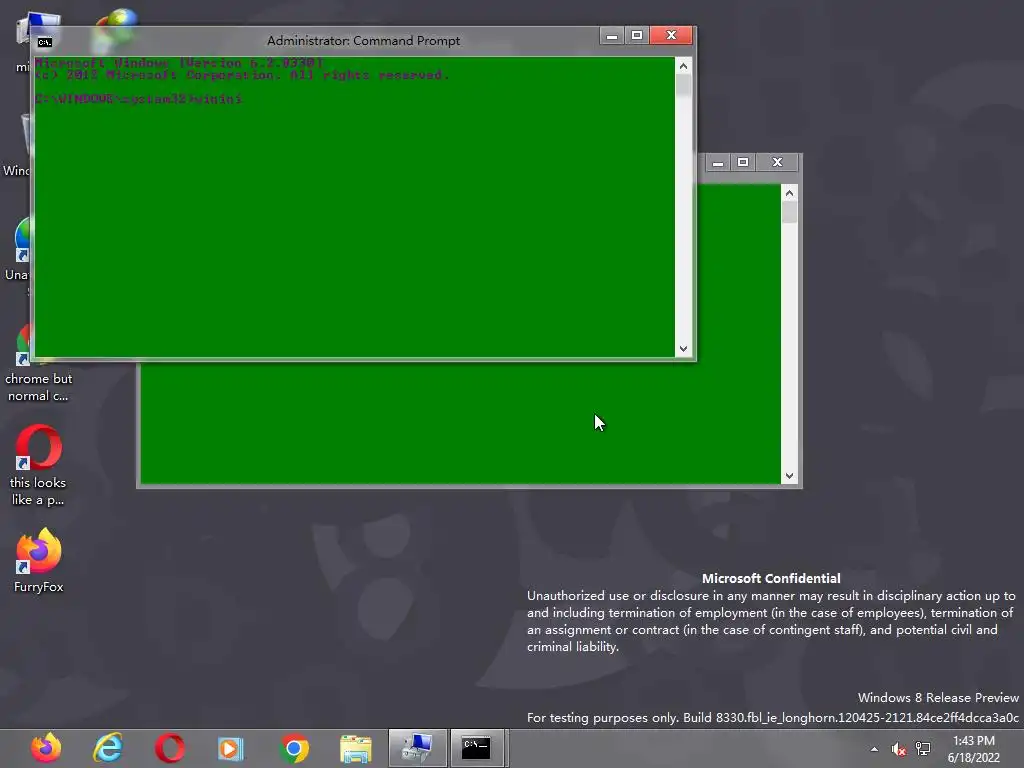Open the clock showing 1:43 PM

click(974, 741)
